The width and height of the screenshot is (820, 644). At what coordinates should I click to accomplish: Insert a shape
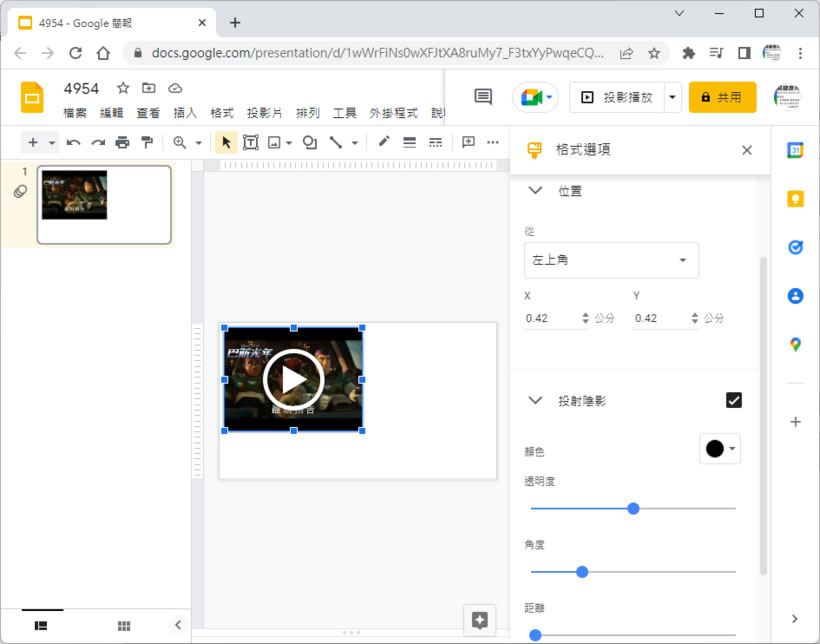310,142
